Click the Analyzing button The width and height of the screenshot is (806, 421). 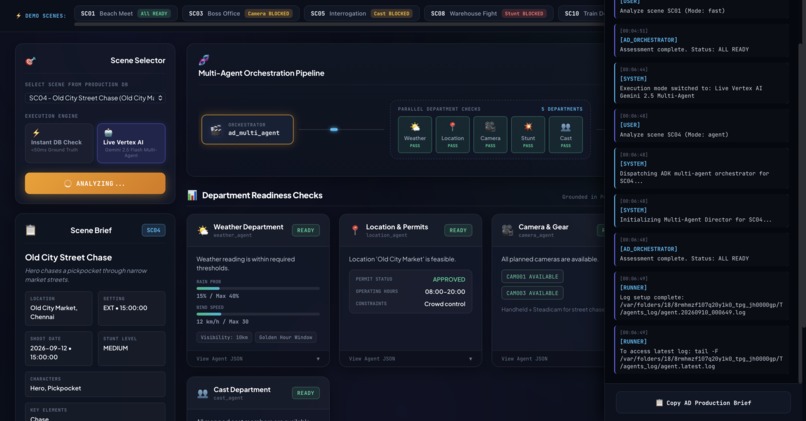[95, 184]
